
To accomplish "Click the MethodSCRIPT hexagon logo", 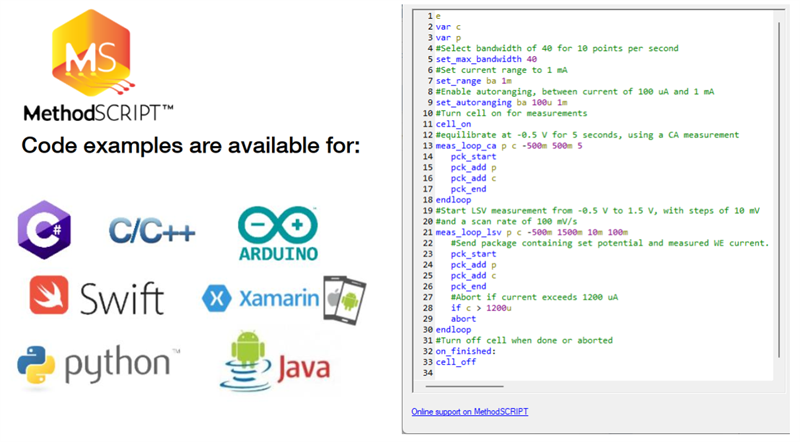I will (91, 53).
